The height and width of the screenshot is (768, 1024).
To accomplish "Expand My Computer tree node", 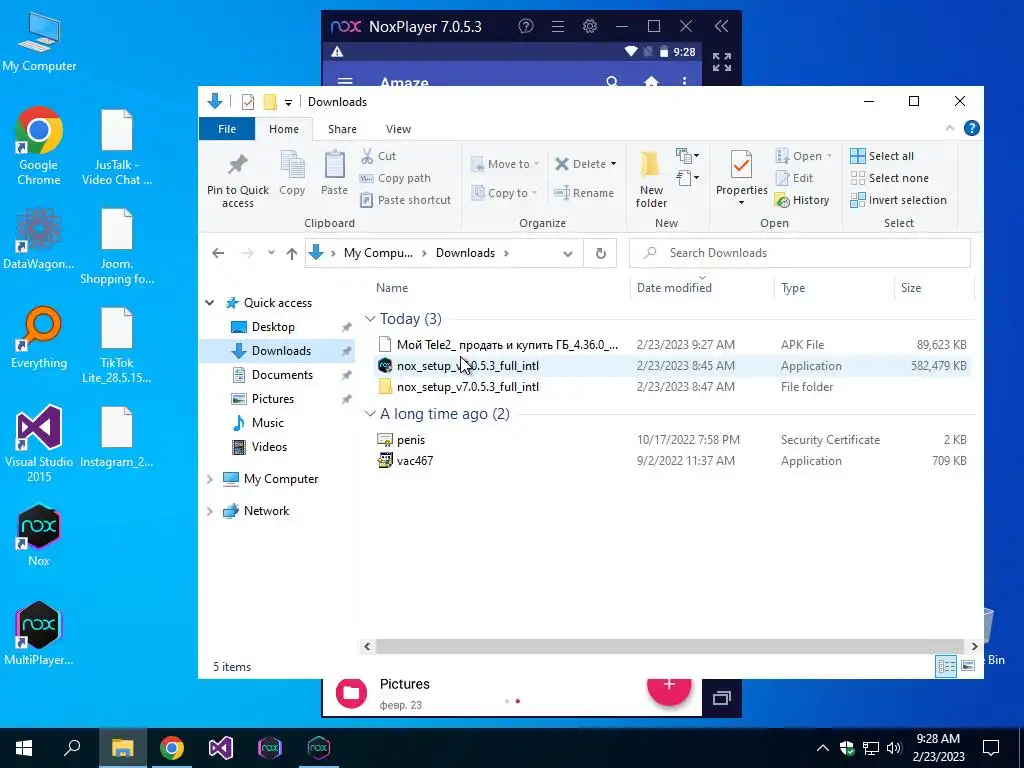I will point(210,479).
